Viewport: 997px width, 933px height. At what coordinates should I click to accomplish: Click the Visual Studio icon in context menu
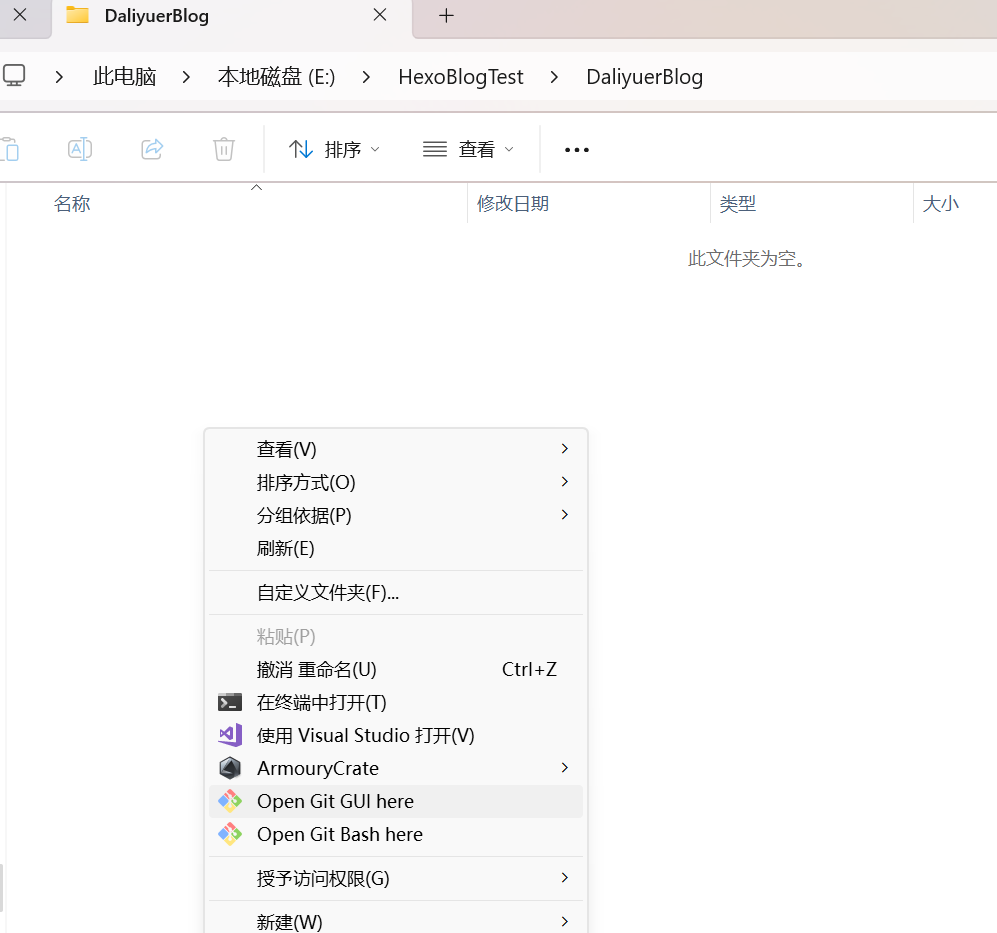(x=230, y=735)
